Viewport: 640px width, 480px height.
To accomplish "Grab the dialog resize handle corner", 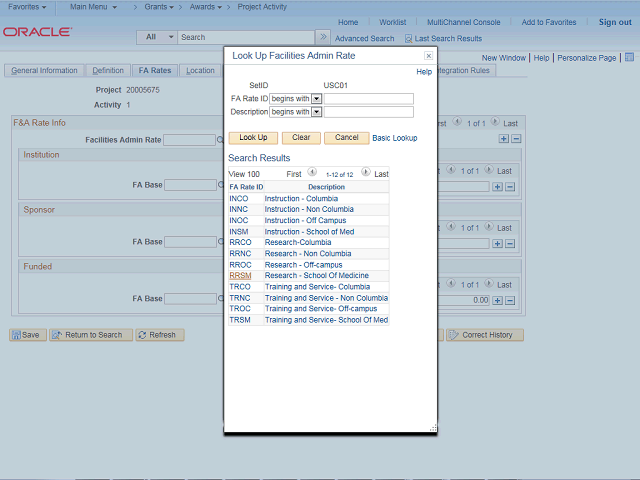I will (433, 428).
